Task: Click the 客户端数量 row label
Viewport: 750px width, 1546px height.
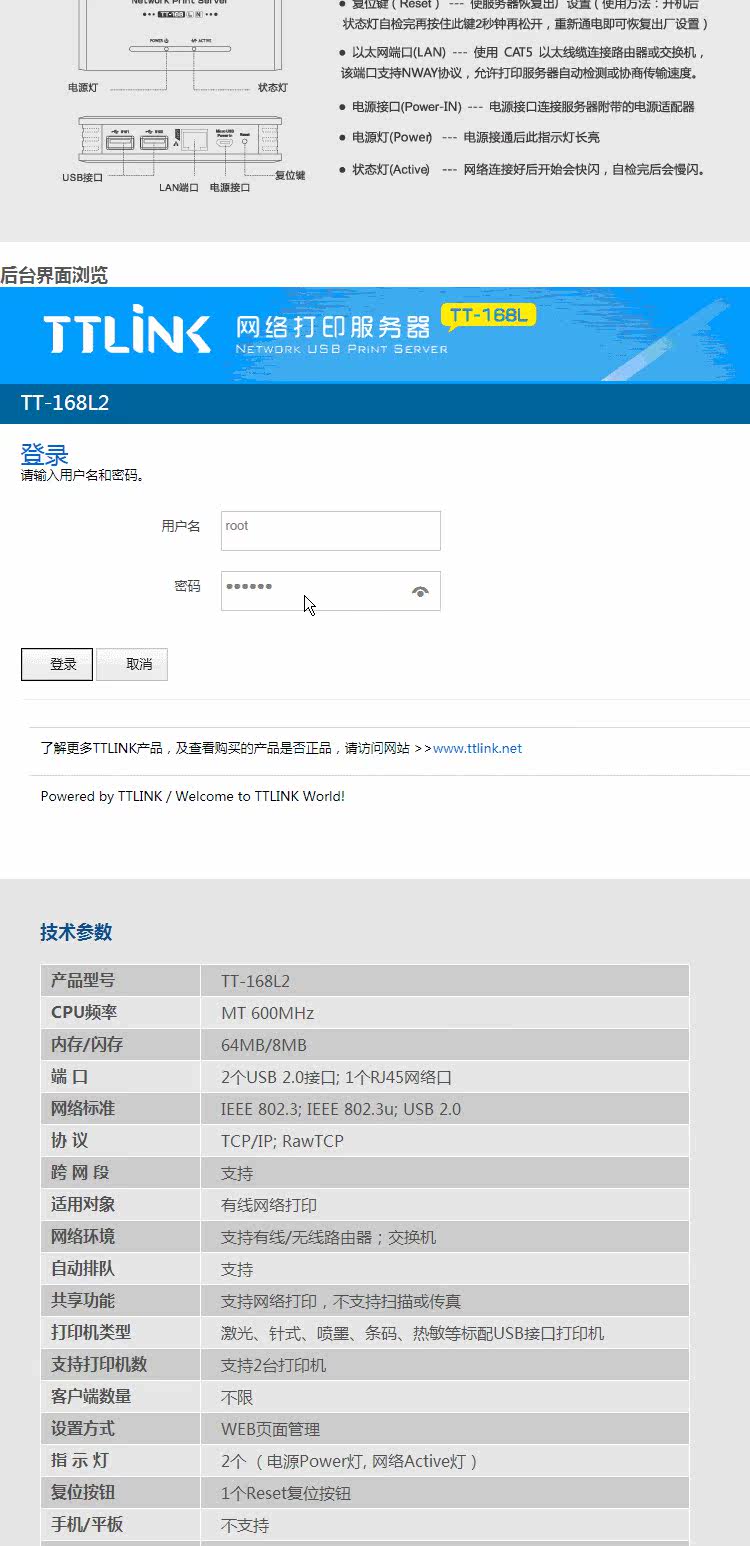Action: pos(91,1396)
